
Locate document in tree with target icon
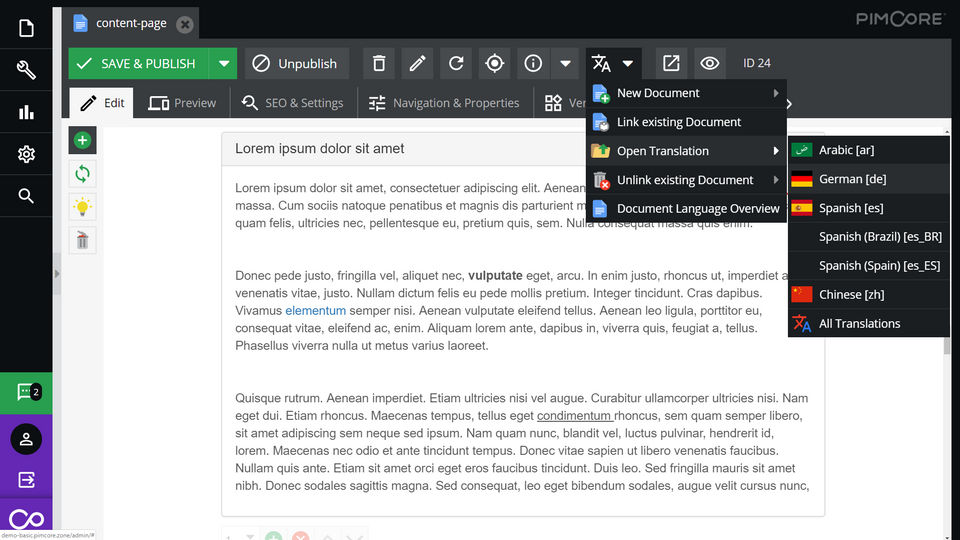[495, 63]
